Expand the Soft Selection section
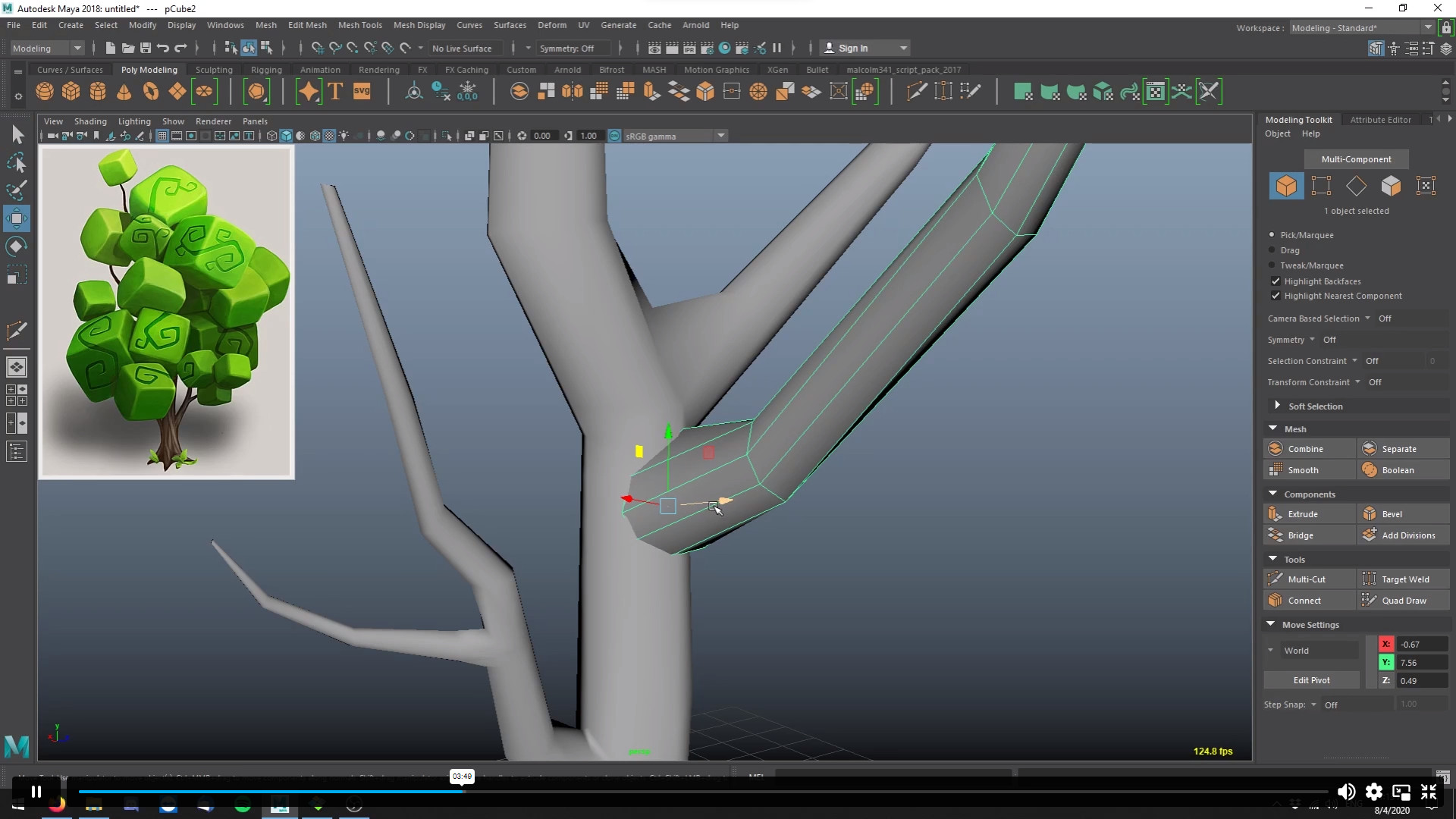Screen dimensions: 1456x819 coord(1277,406)
